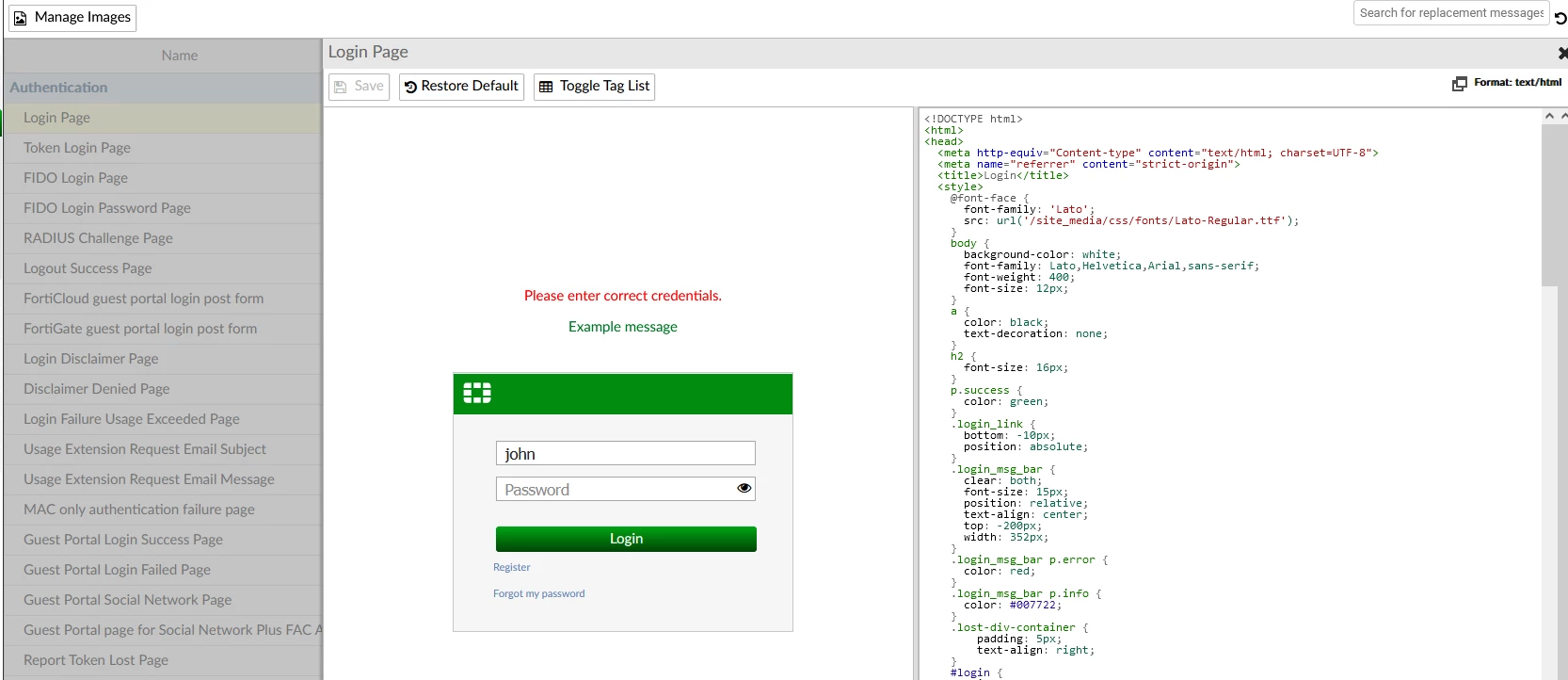The image size is (1568, 680).
Task: Click the 'background-color: white;' code line
Action: (x=1042, y=254)
